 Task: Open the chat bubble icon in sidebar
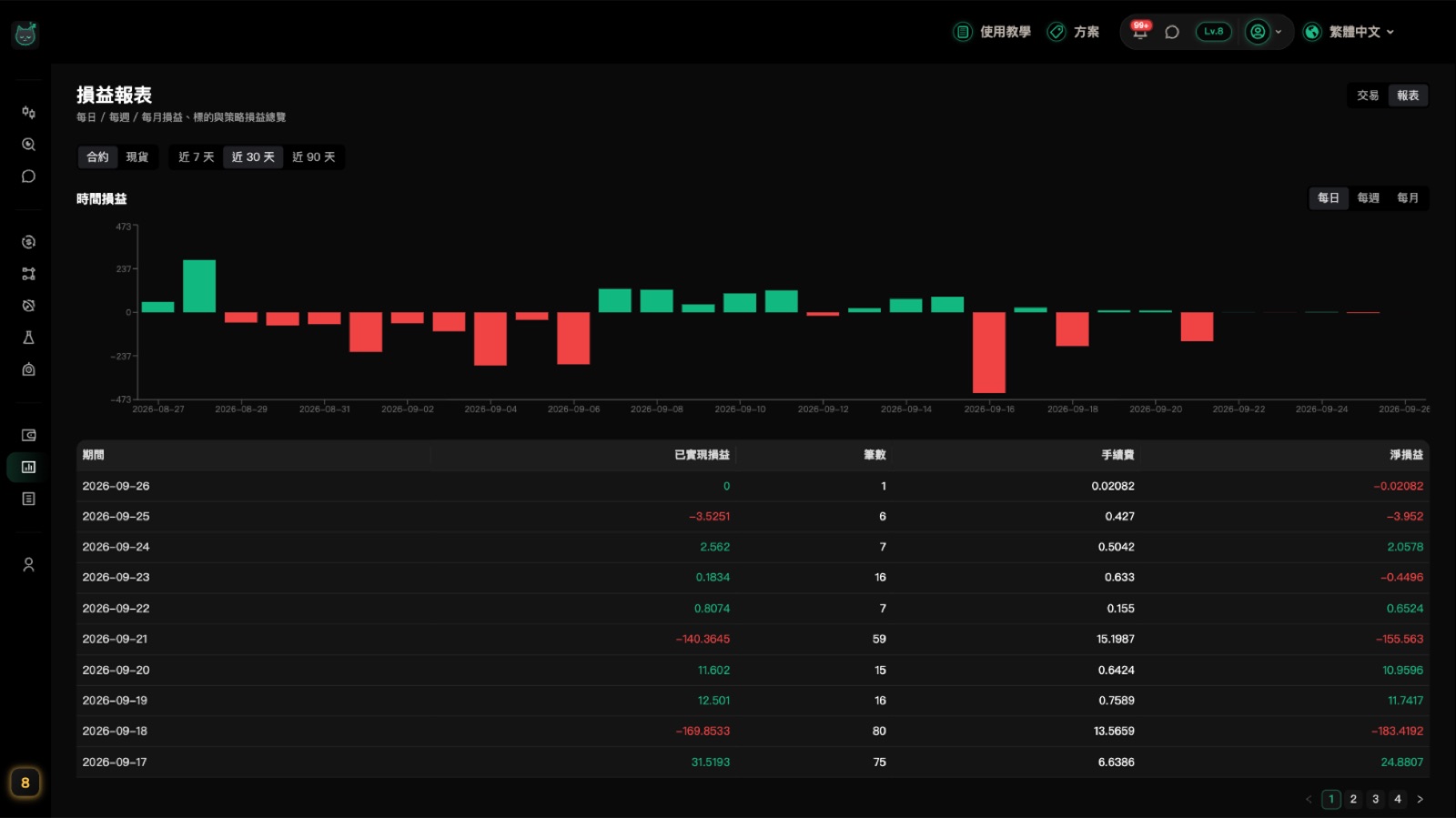tap(28, 177)
